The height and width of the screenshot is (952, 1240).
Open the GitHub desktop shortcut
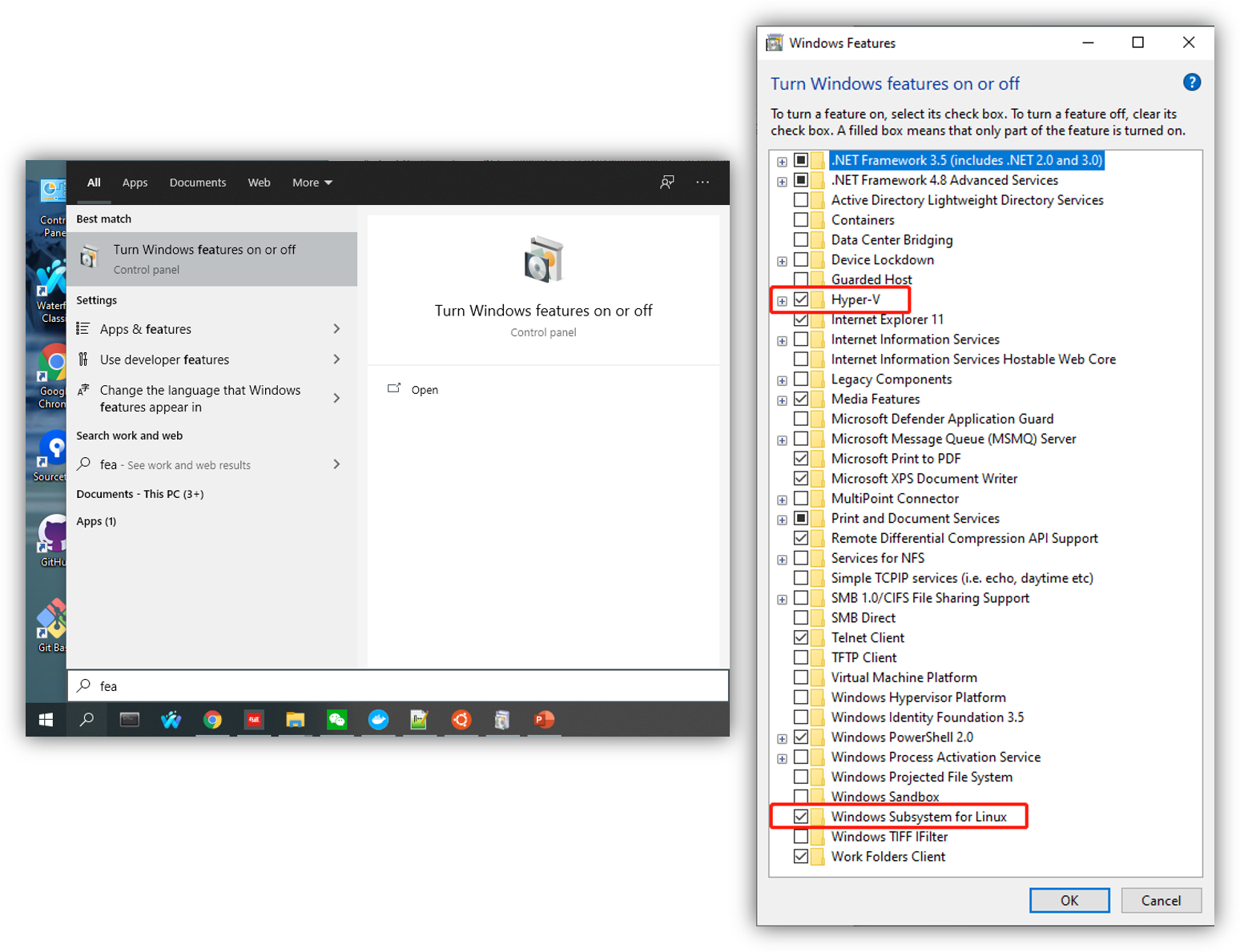(x=52, y=540)
